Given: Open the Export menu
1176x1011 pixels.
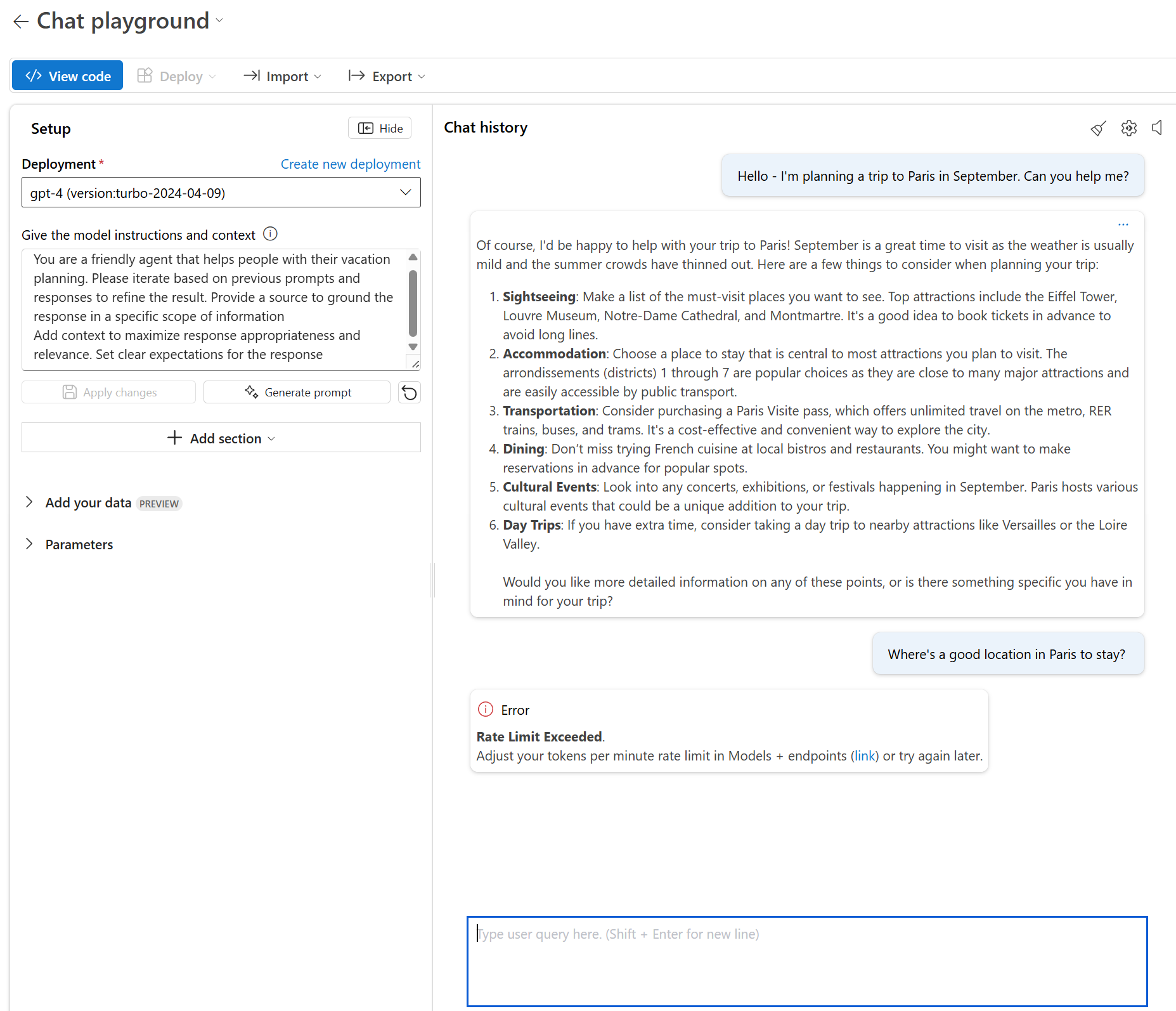Looking at the screenshot, I should tap(387, 76).
